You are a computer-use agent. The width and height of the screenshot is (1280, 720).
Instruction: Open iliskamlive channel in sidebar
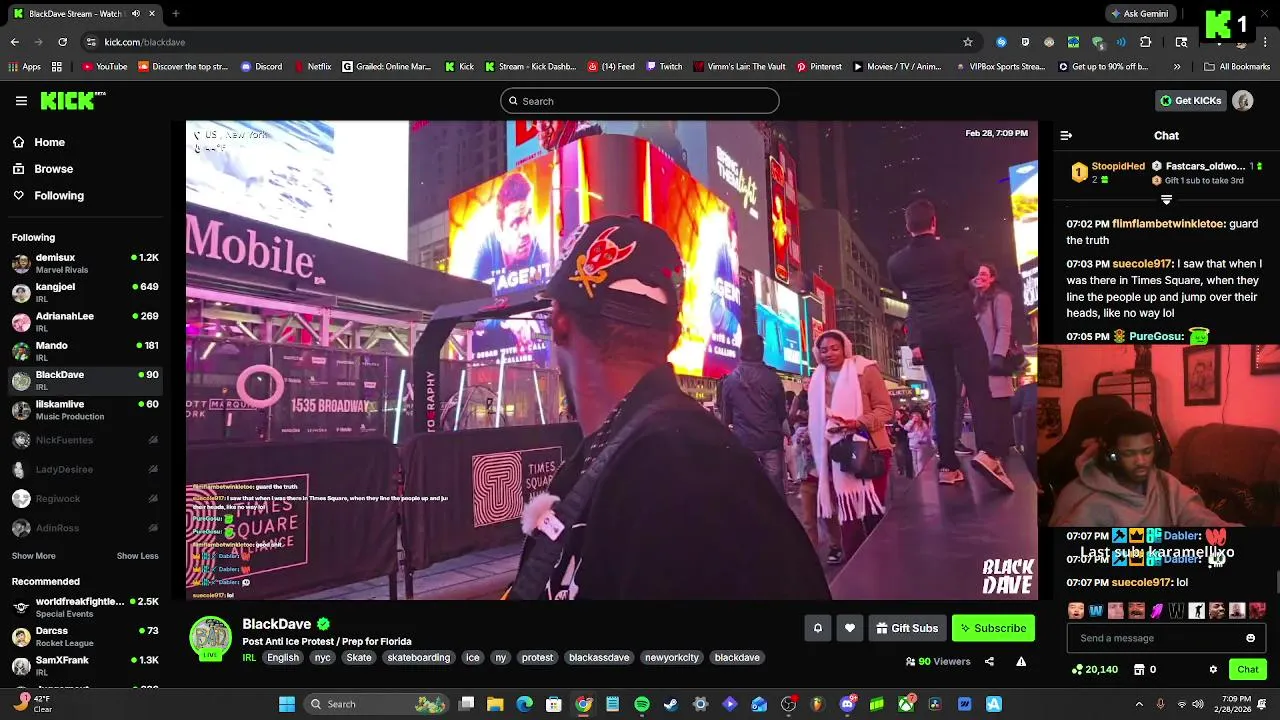85,410
